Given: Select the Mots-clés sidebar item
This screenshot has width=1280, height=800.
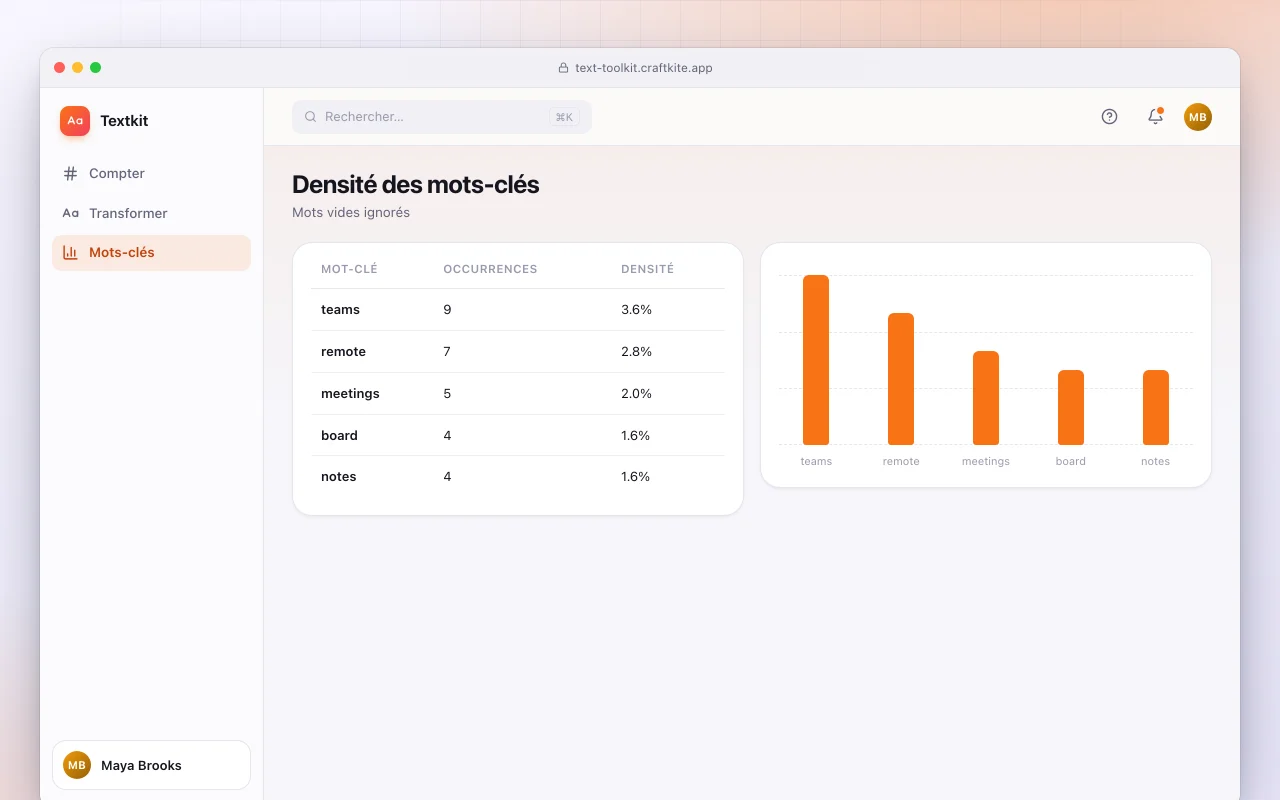Looking at the screenshot, I should tap(151, 253).
